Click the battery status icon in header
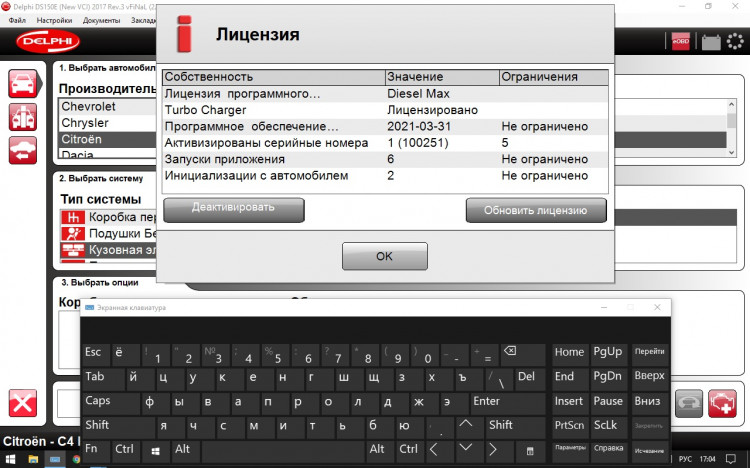The height and width of the screenshot is (468, 750). click(711, 43)
